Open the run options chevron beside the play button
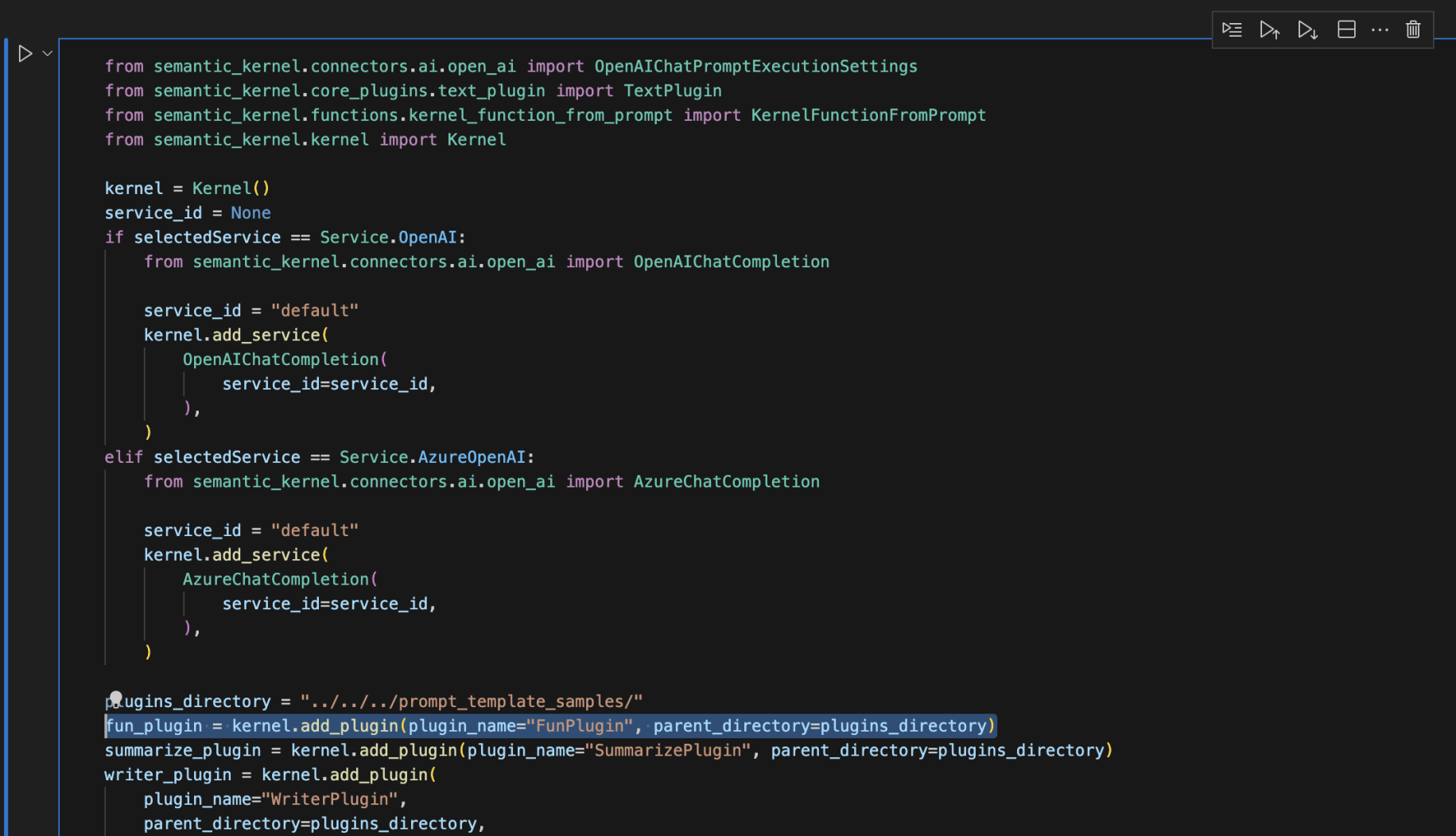Viewport: 1456px width, 836px height. click(x=48, y=53)
